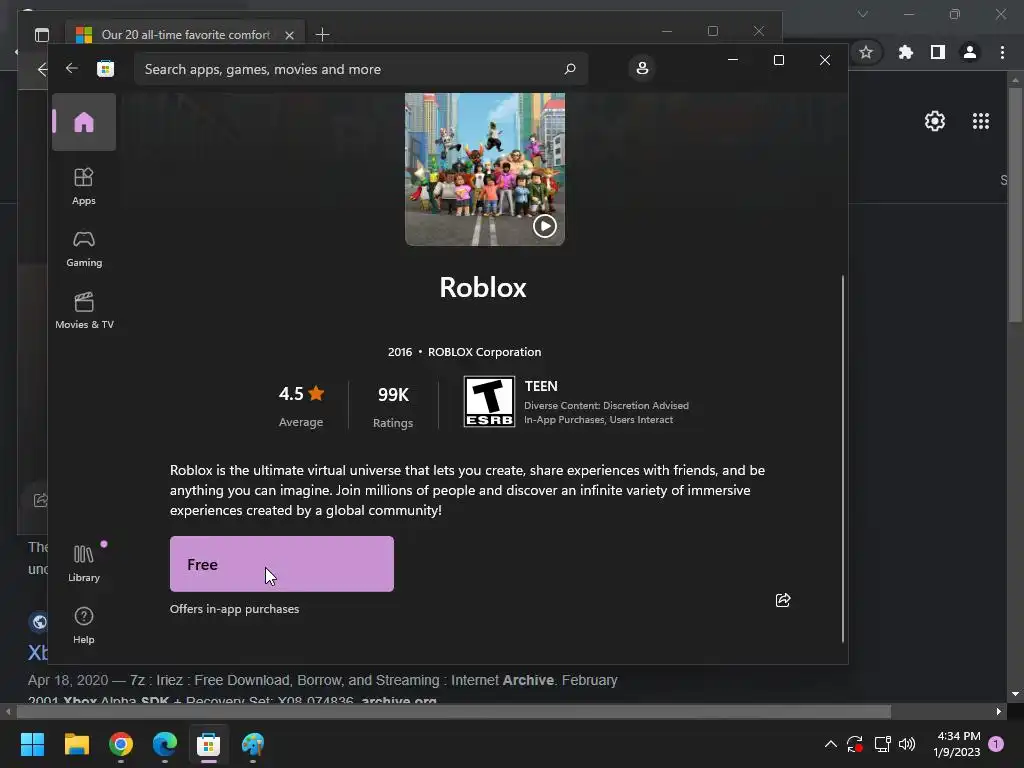Click the Free button to get Roblox

tap(281, 564)
